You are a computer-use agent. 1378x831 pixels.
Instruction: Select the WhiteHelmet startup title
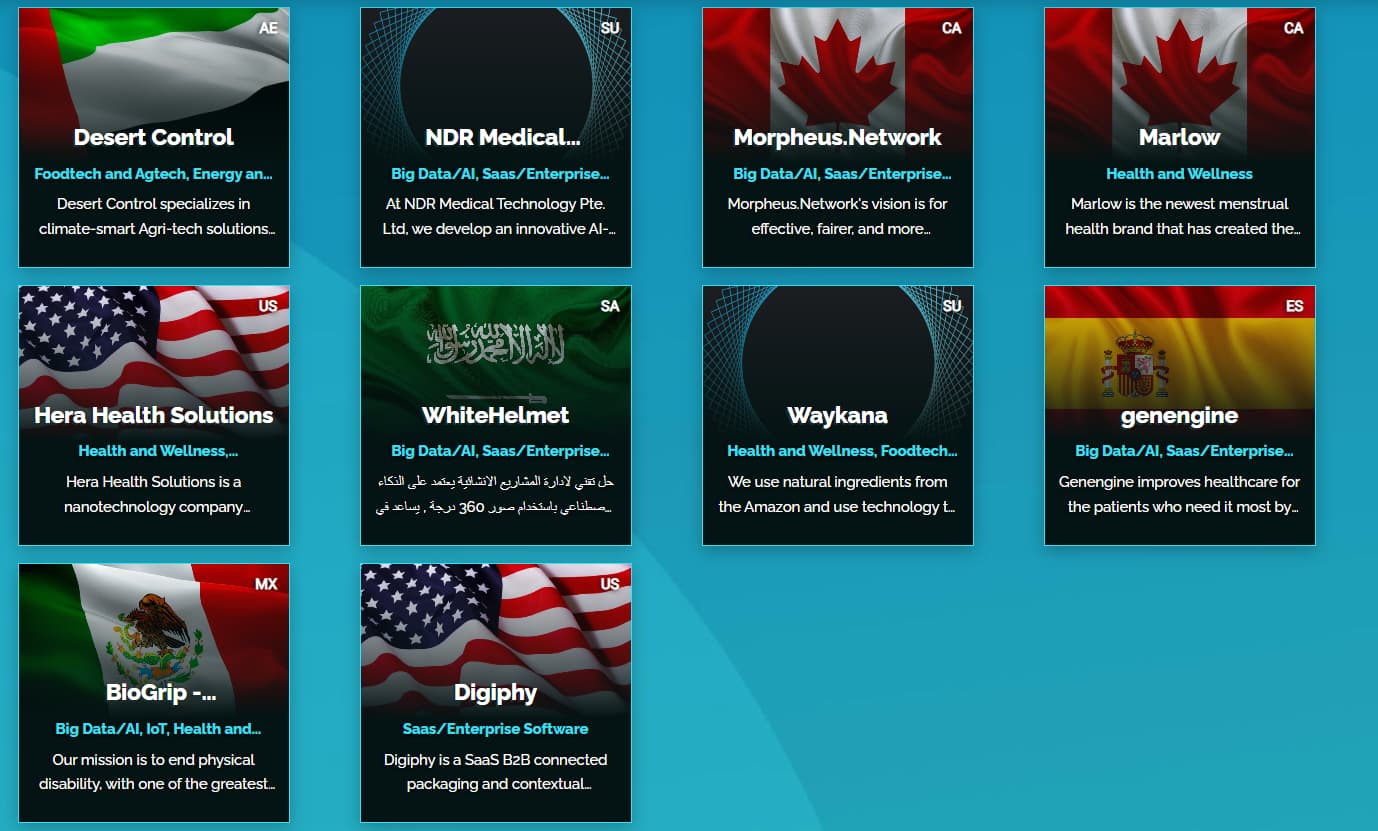click(496, 415)
